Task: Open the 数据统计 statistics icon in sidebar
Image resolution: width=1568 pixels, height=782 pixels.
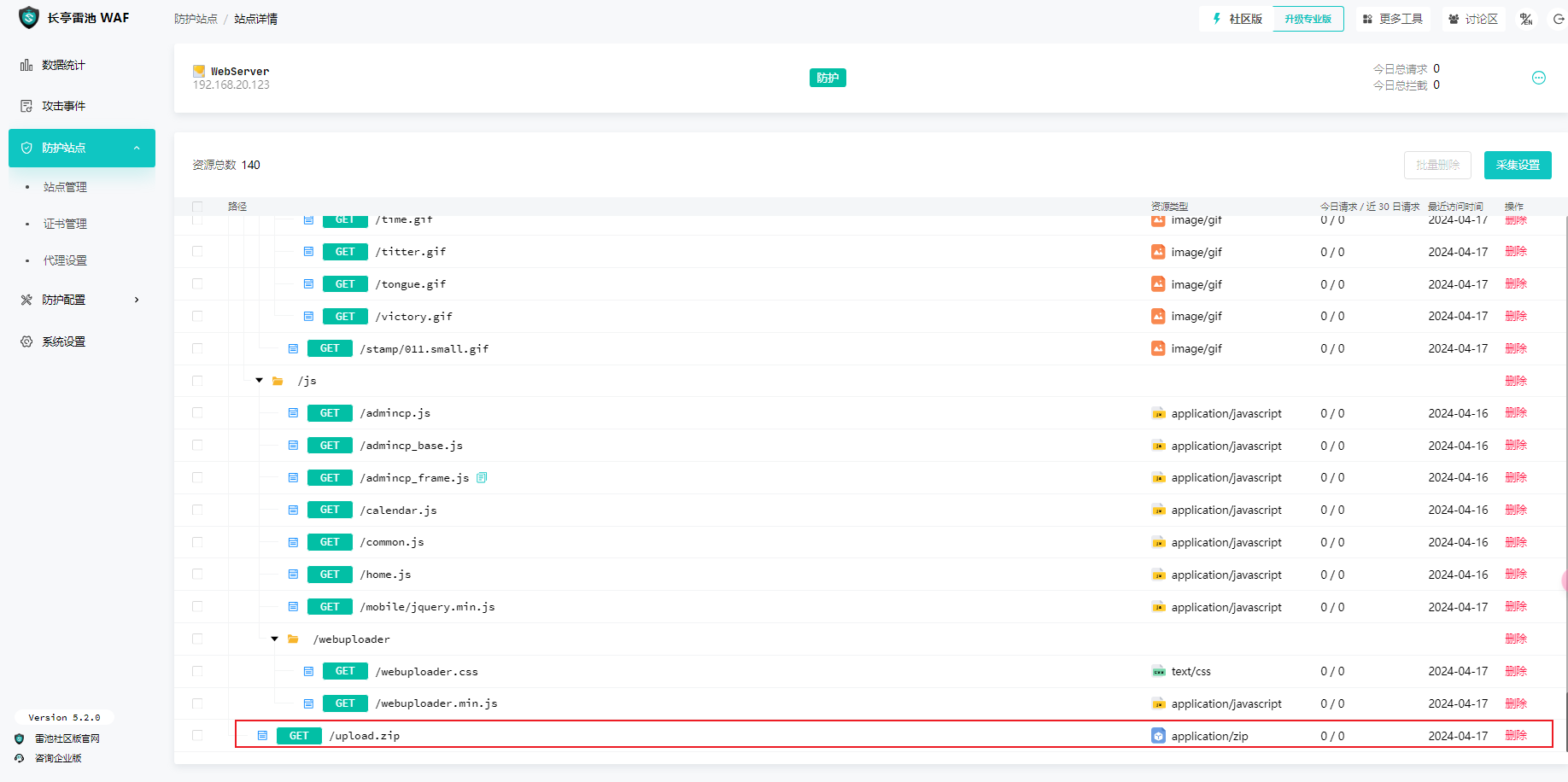Action: 26,65
